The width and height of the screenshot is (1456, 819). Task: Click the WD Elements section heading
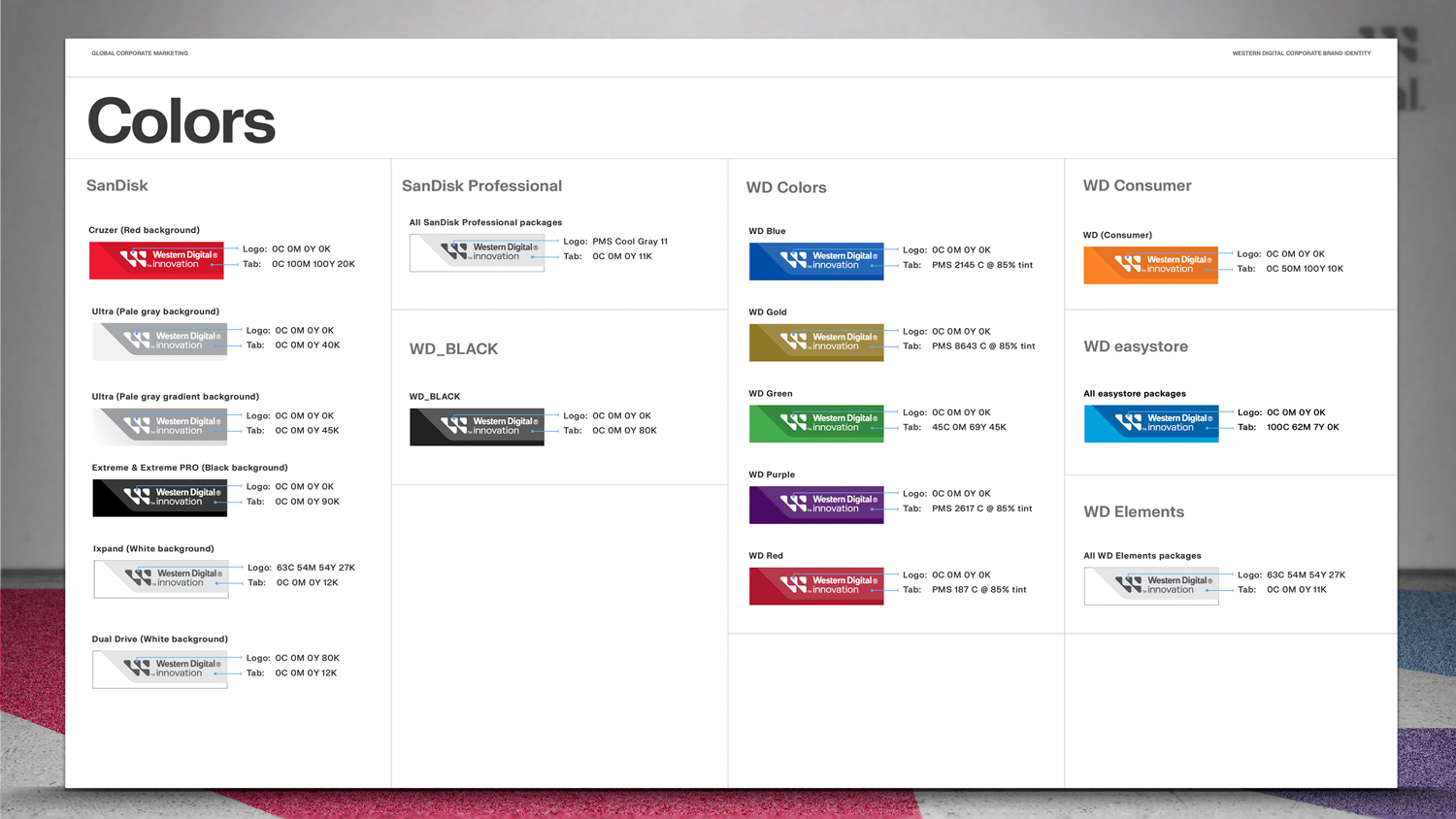(1134, 511)
